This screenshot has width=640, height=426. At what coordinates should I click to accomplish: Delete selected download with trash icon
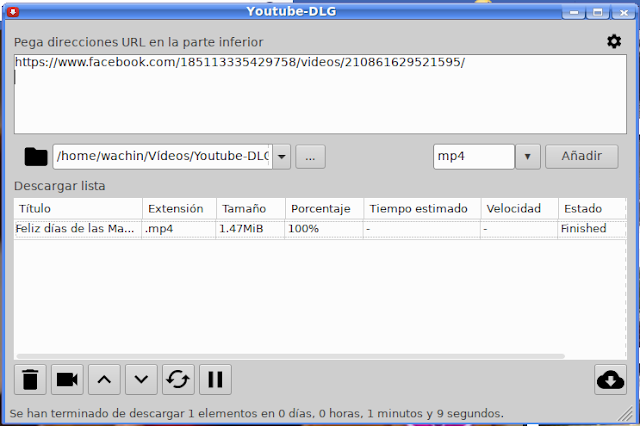[x=30, y=379]
